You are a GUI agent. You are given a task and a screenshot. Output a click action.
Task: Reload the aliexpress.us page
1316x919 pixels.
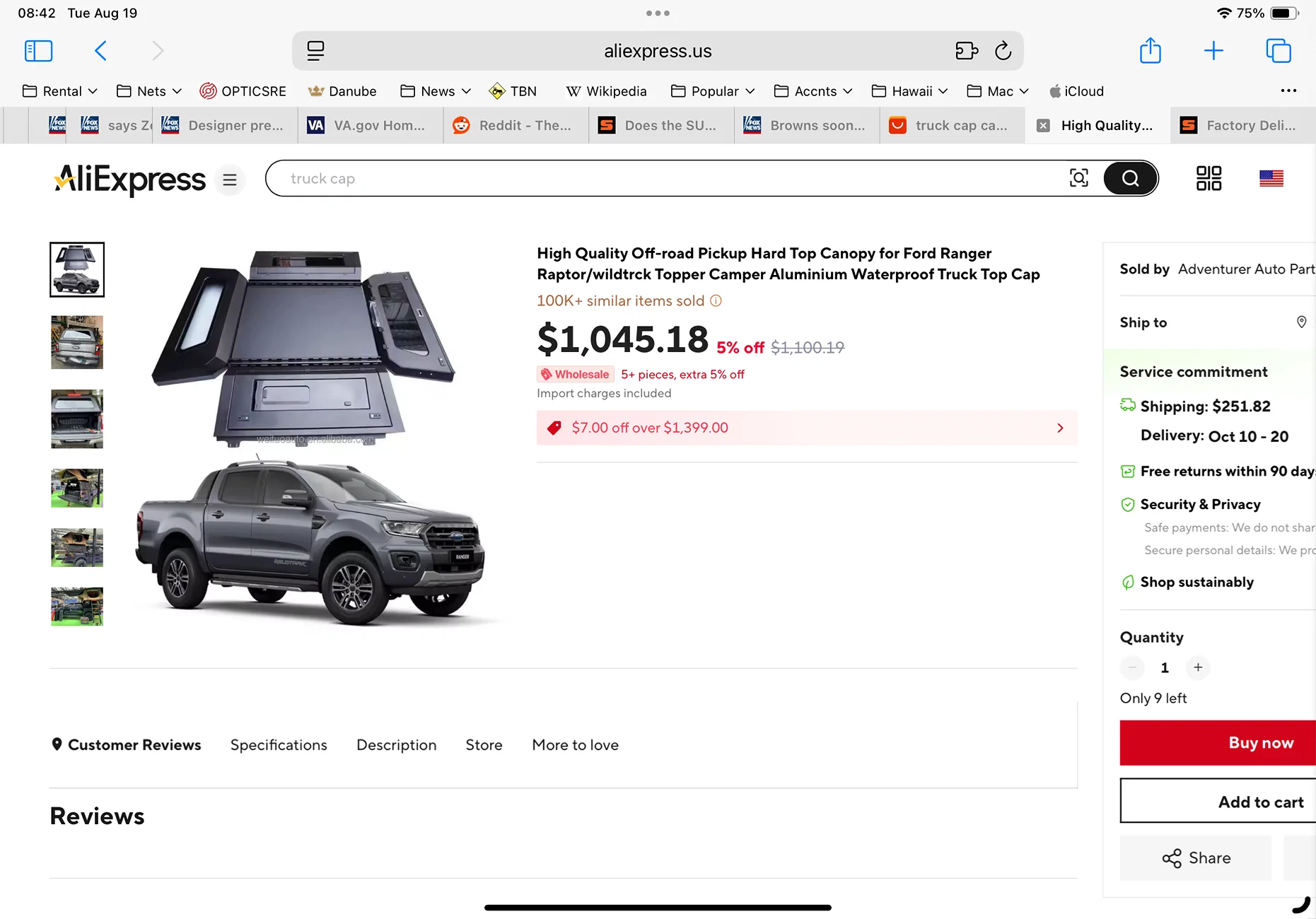[1003, 51]
